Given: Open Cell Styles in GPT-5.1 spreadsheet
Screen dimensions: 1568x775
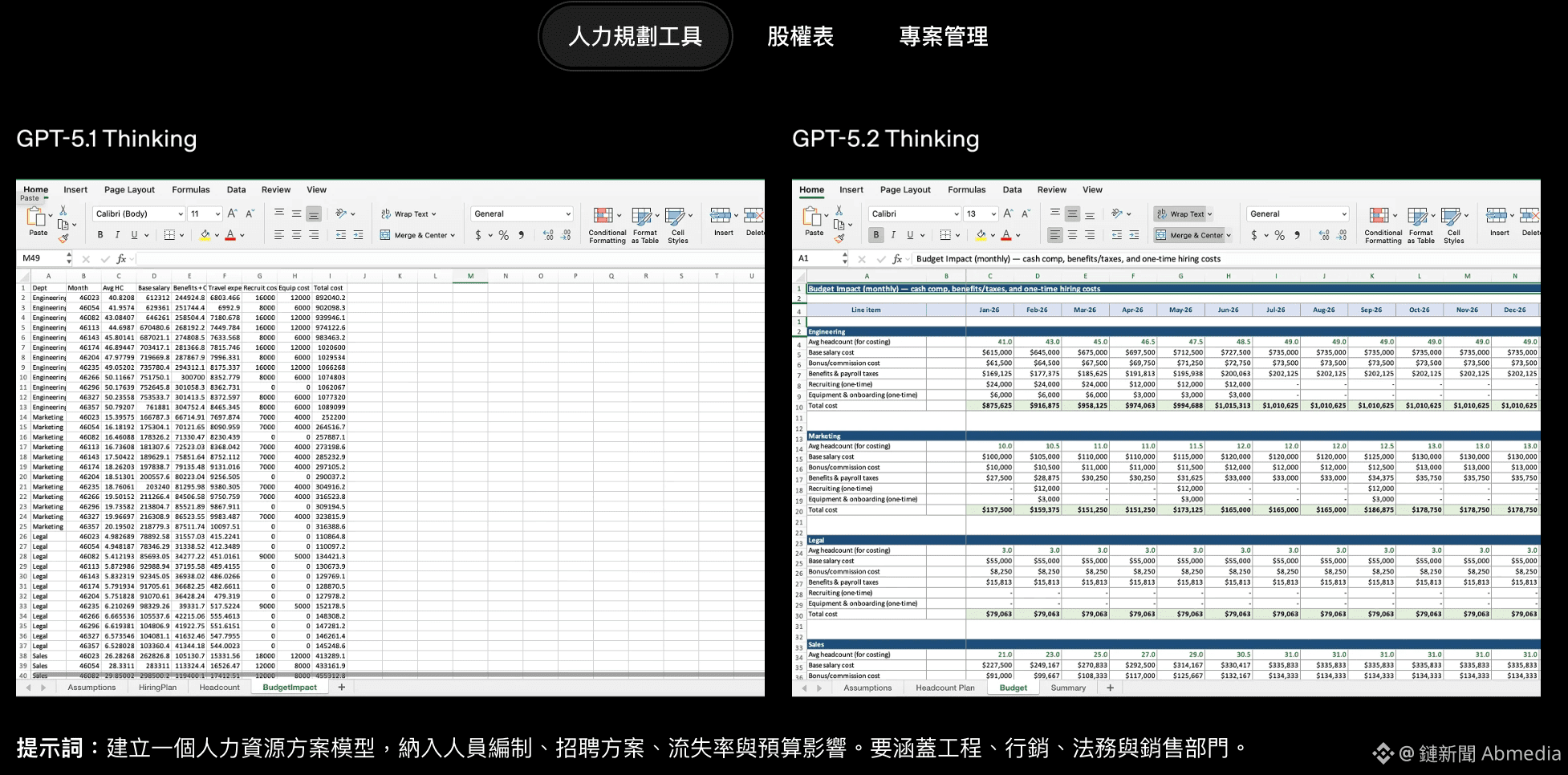Looking at the screenshot, I should [677, 225].
